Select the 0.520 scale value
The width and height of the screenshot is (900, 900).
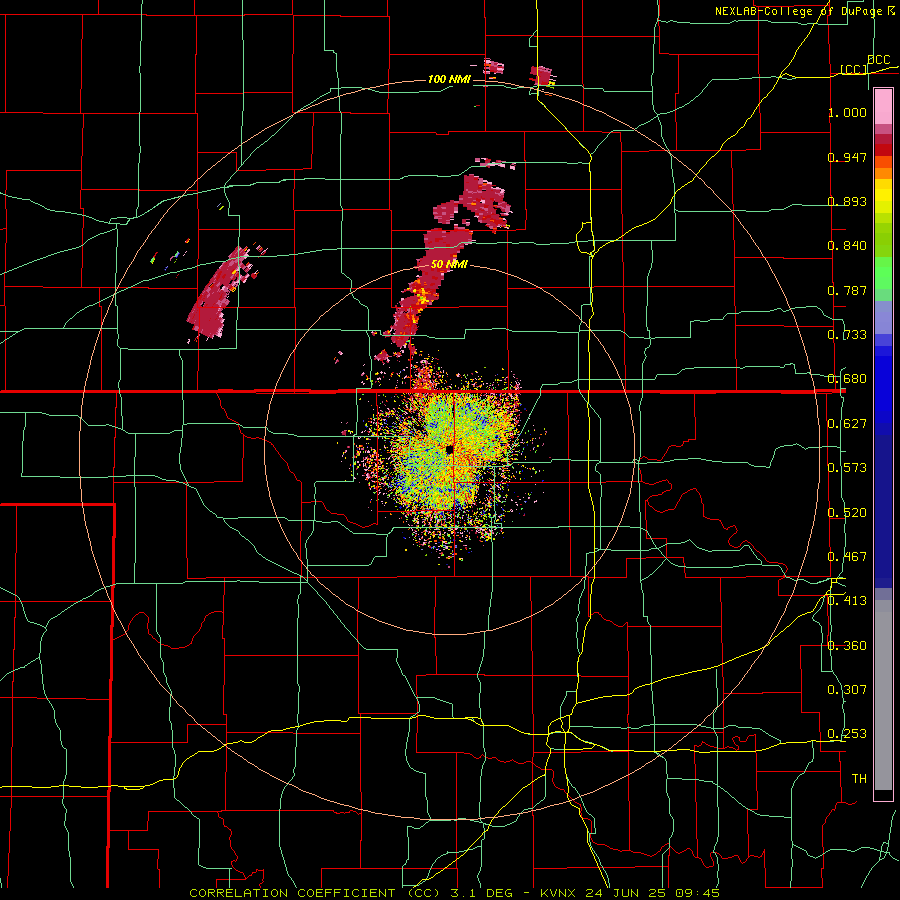[847, 513]
